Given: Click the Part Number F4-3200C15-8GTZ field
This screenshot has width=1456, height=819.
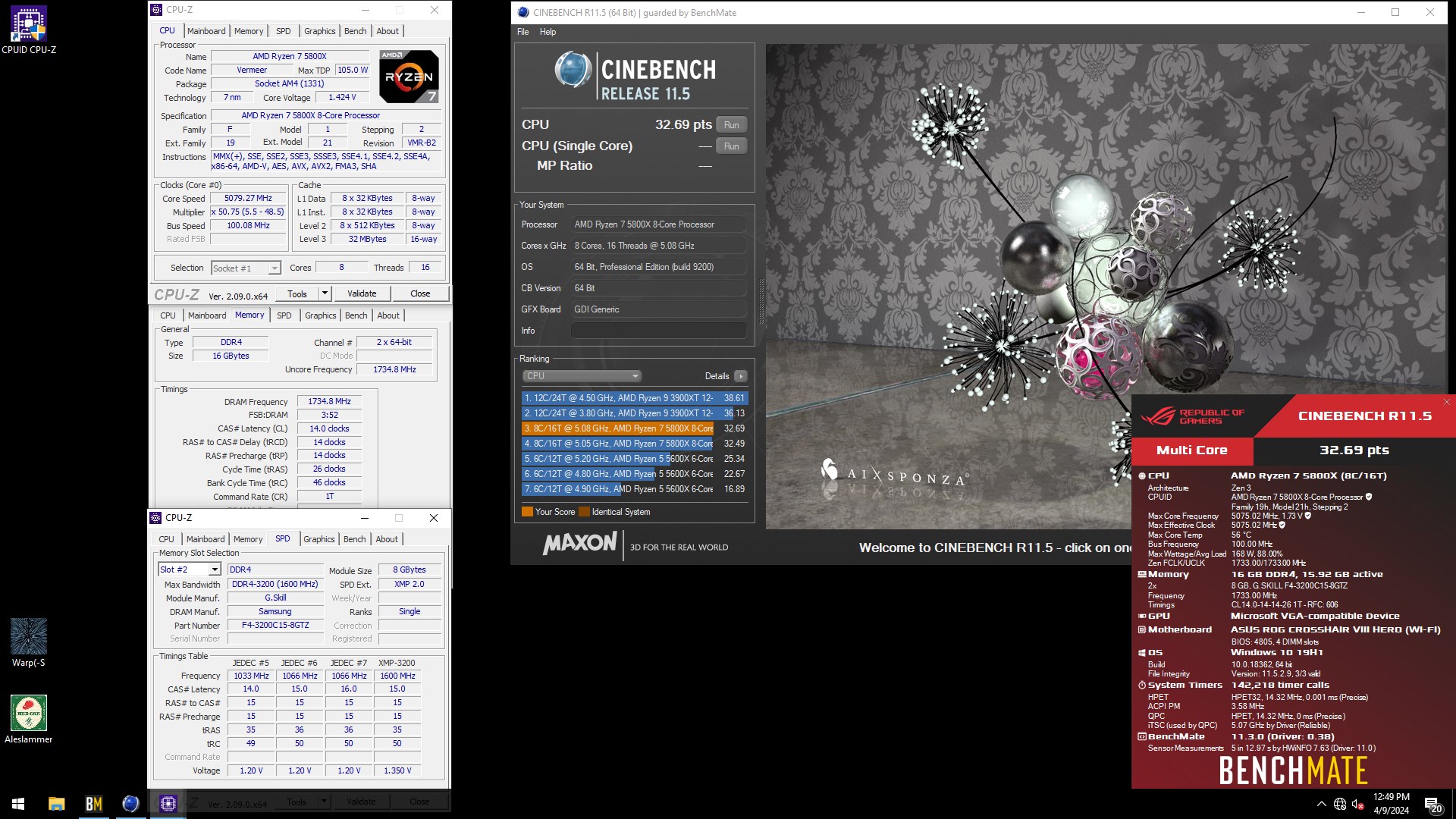Looking at the screenshot, I should click(275, 626).
